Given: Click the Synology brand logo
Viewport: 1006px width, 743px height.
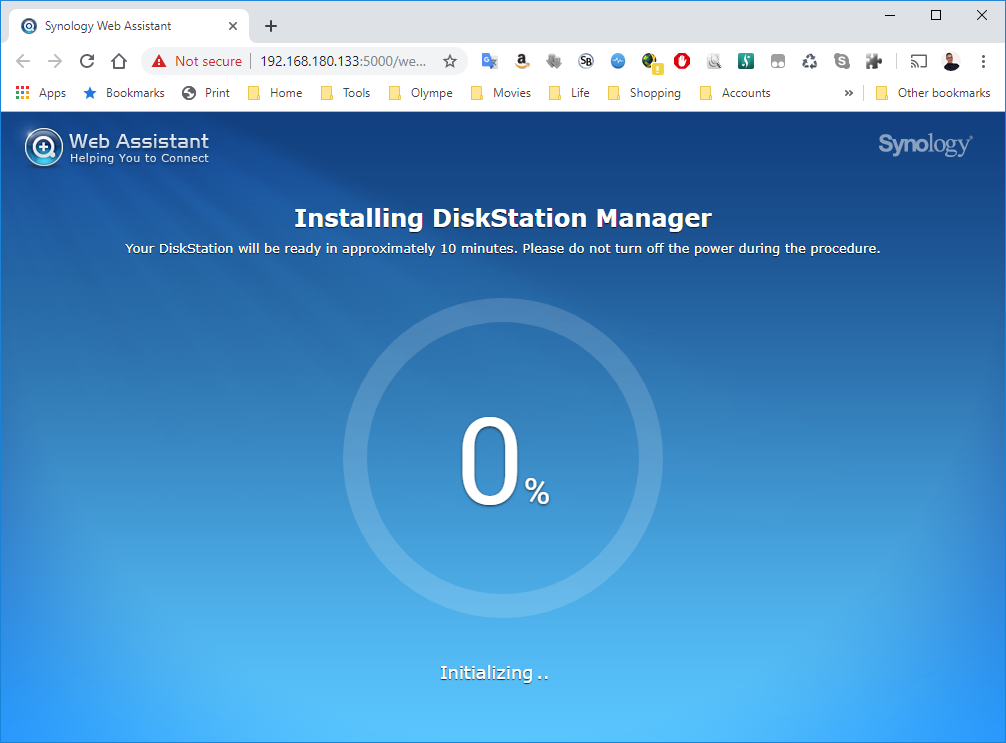Looking at the screenshot, I should (x=925, y=145).
